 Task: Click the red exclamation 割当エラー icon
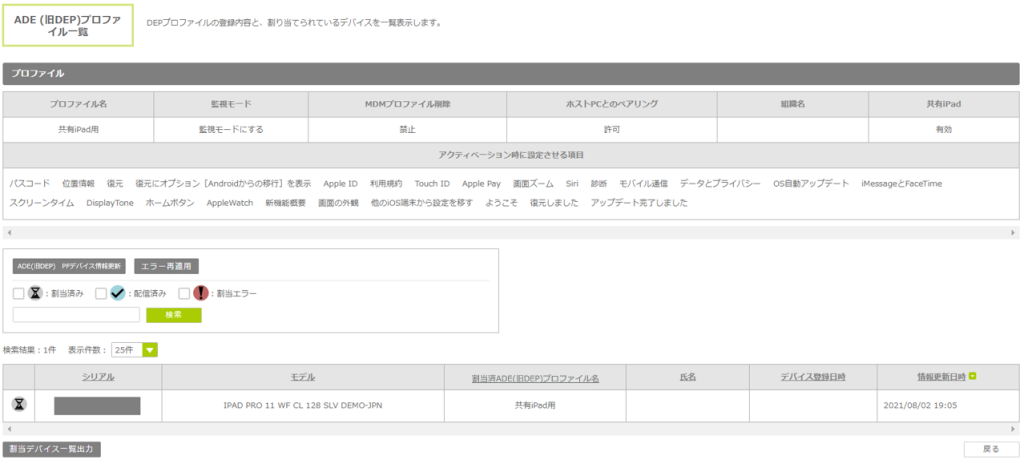(200, 293)
